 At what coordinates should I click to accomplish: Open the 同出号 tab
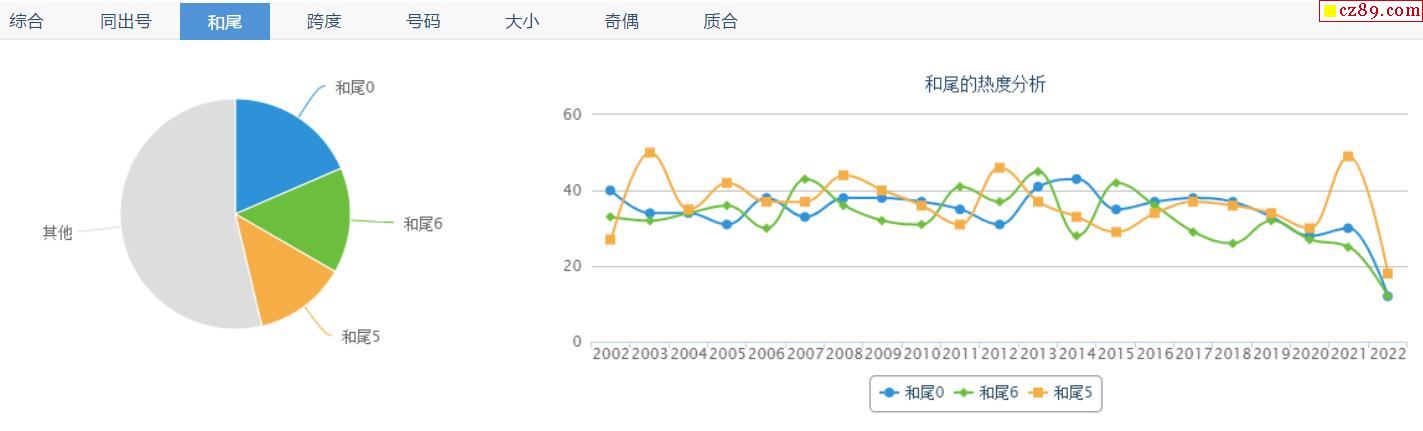tap(125, 21)
